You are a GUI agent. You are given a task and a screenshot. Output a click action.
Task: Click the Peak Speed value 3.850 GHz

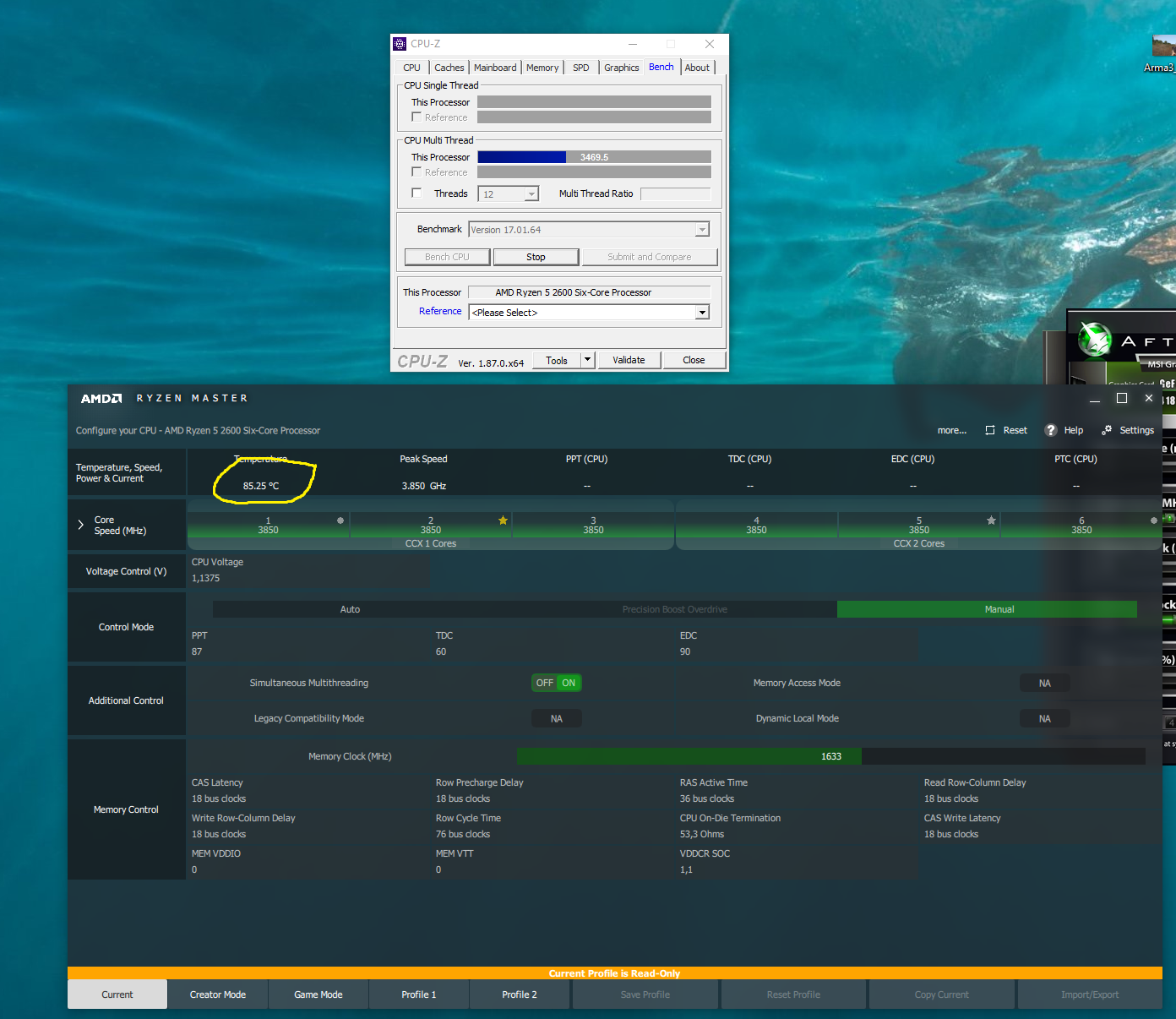click(x=424, y=486)
